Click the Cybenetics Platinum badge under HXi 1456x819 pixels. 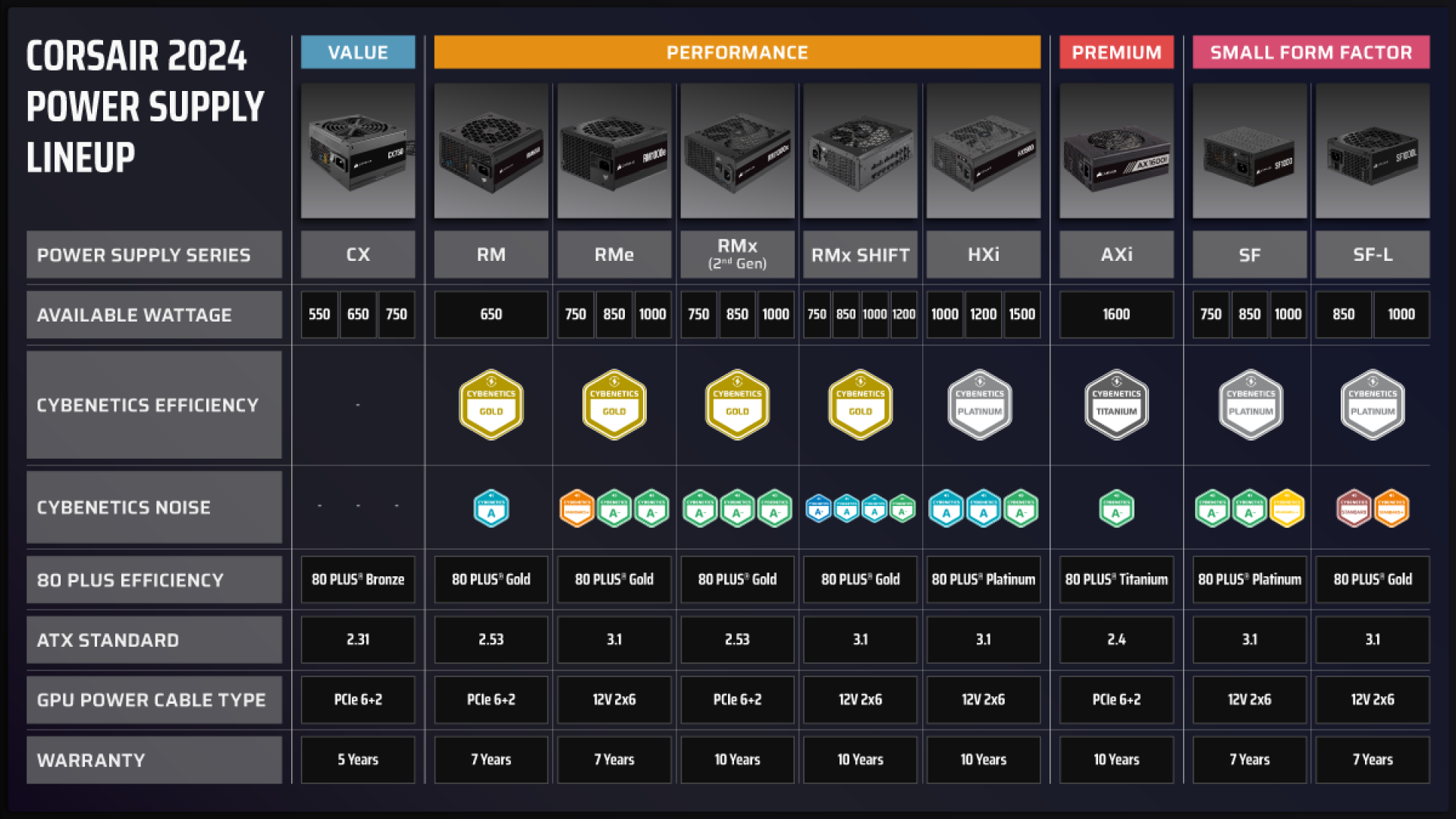coord(980,405)
